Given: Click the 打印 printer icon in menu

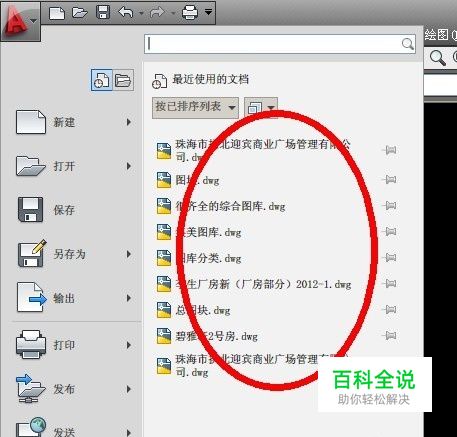Looking at the screenshot, I should pyautogui.click(x=31, y=345).
